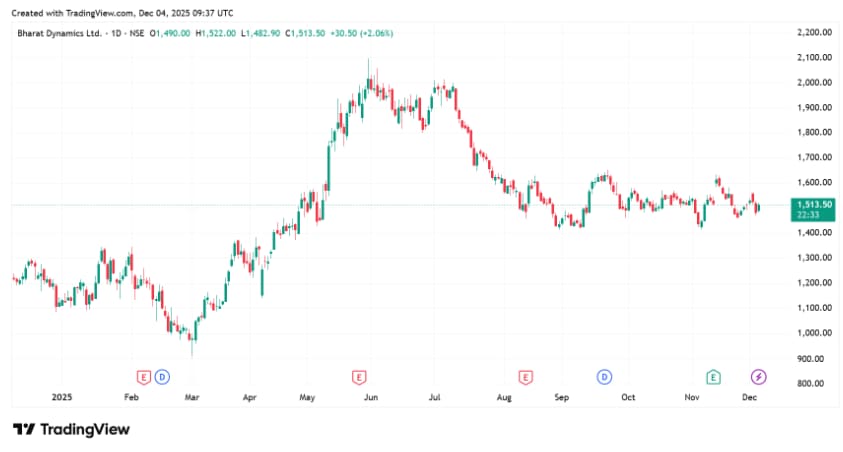Select the green earnings marker in November
843x452 pixels.
pos(713,376)
